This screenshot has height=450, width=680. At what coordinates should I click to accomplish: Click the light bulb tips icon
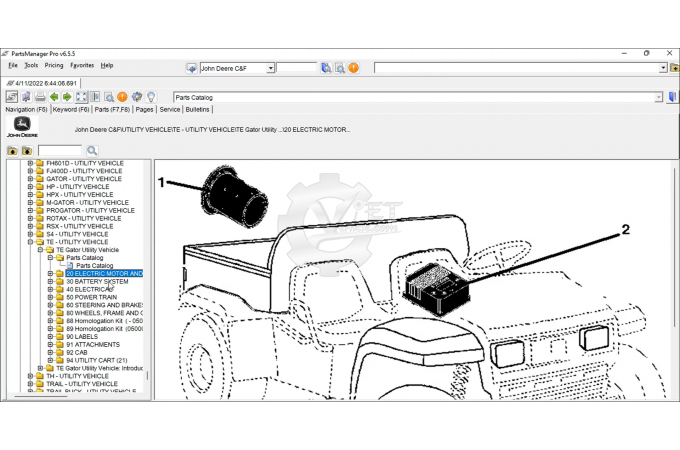pos(151,97)
